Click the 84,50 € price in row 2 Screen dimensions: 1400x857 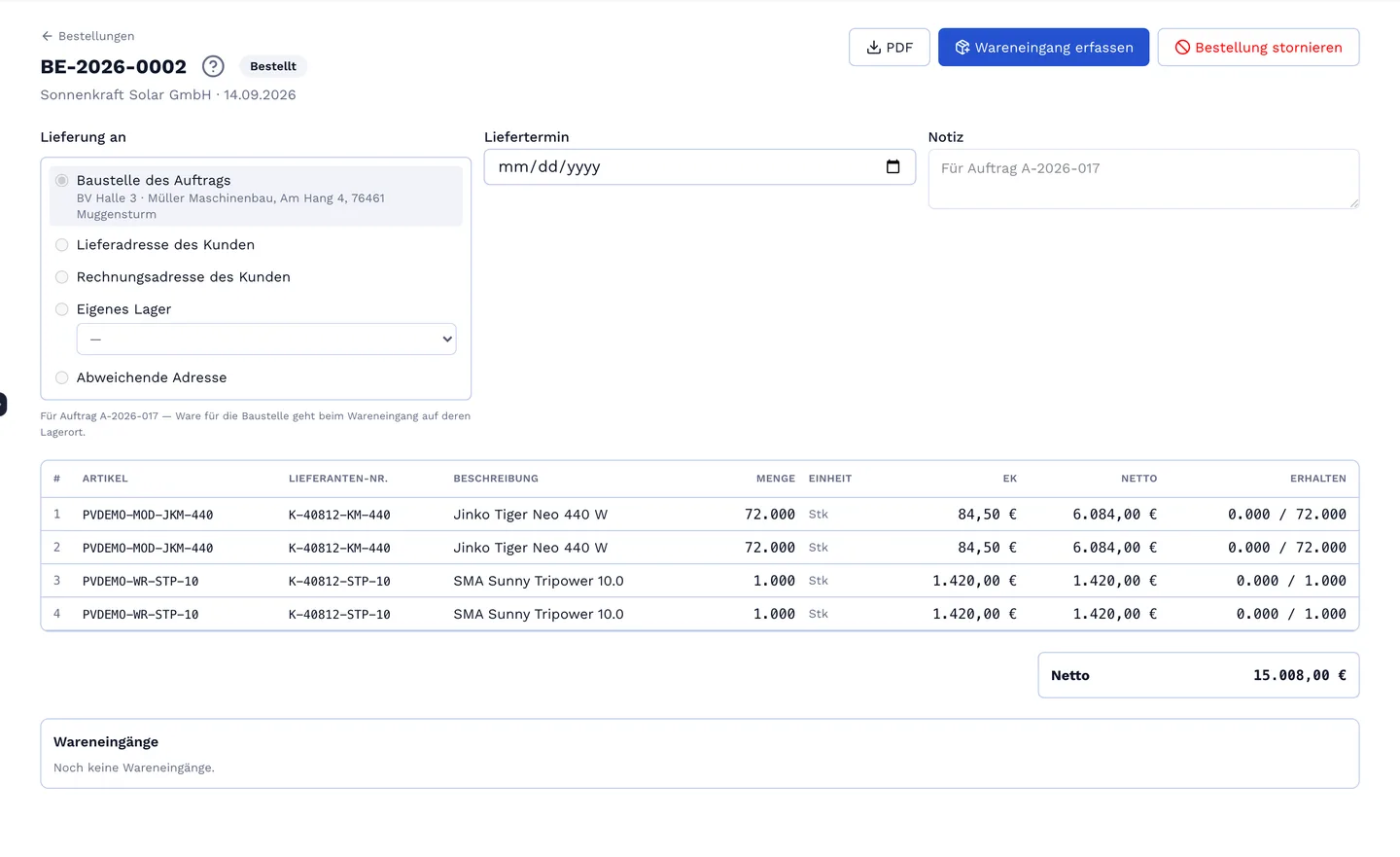pyautogui.click(x=987, y=548)
